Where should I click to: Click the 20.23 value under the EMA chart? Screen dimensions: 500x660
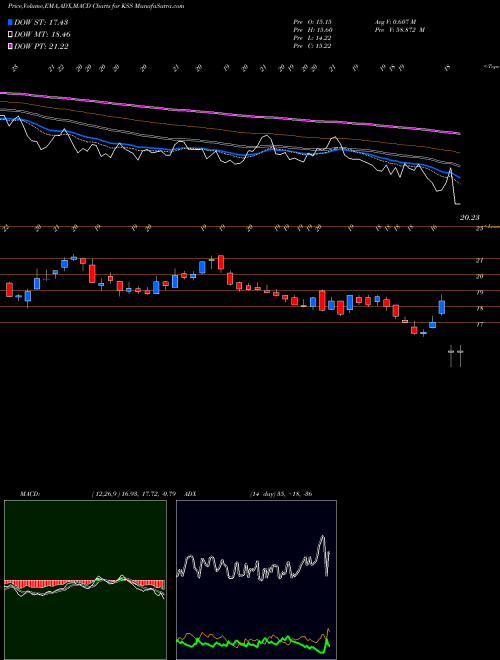[469, 218]
